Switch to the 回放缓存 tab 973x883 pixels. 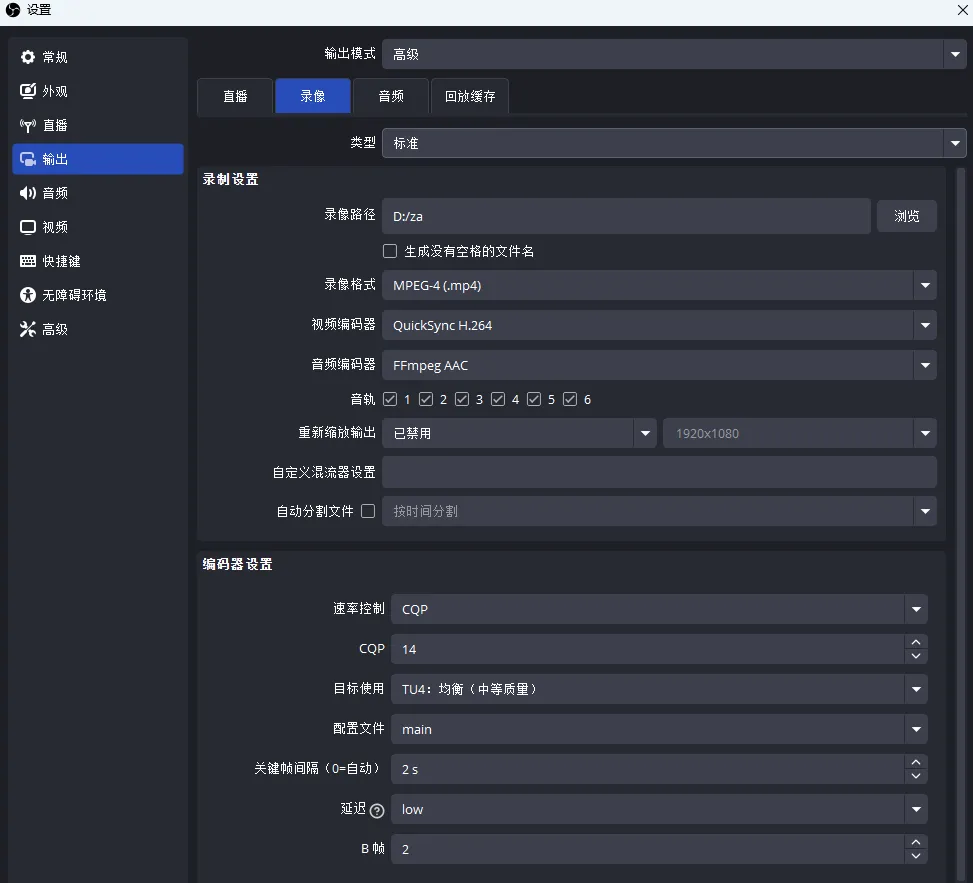[470, 97]
